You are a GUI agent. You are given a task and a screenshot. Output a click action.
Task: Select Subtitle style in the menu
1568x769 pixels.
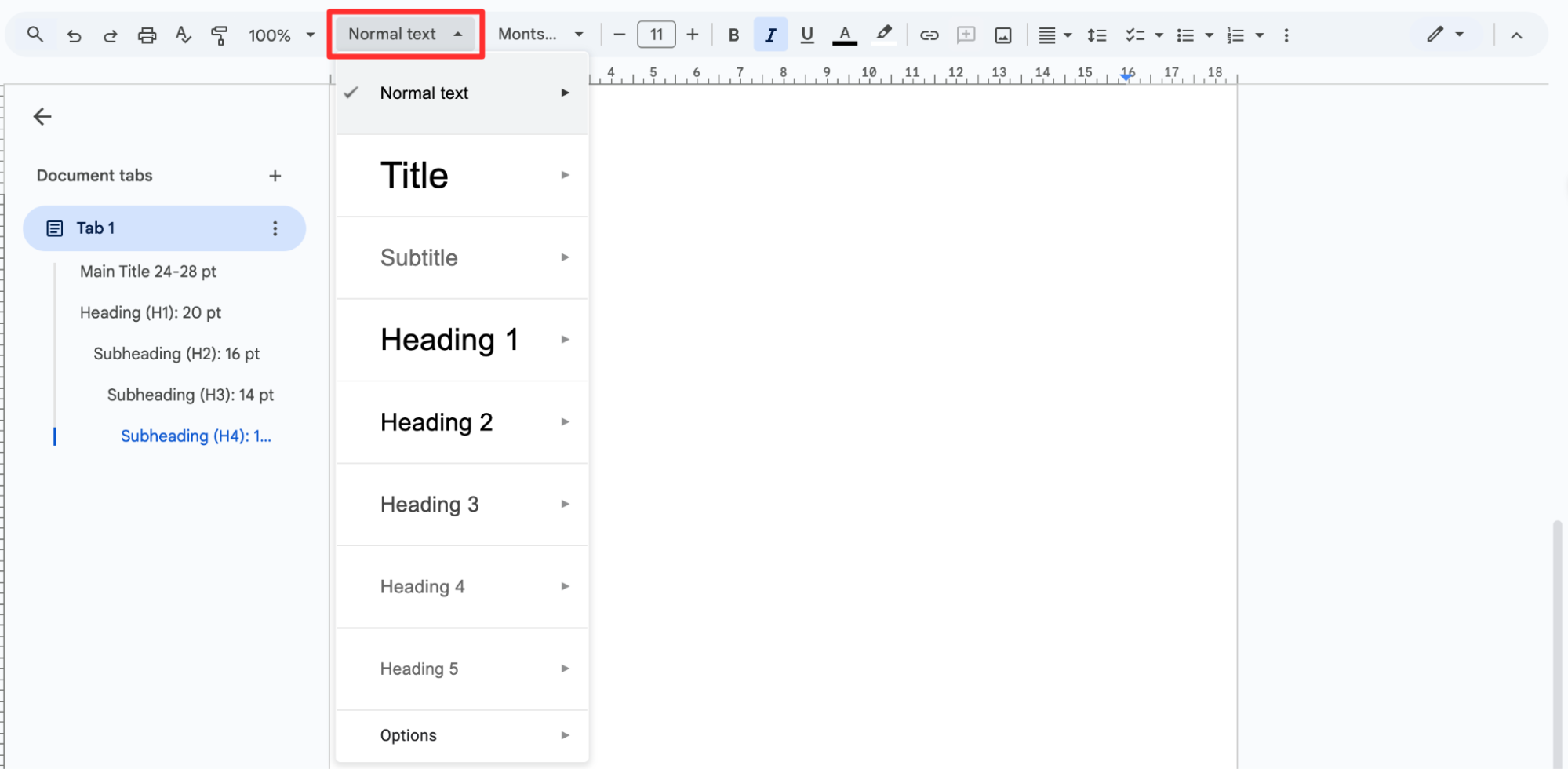pyautogui.click(x=419, y=257)
